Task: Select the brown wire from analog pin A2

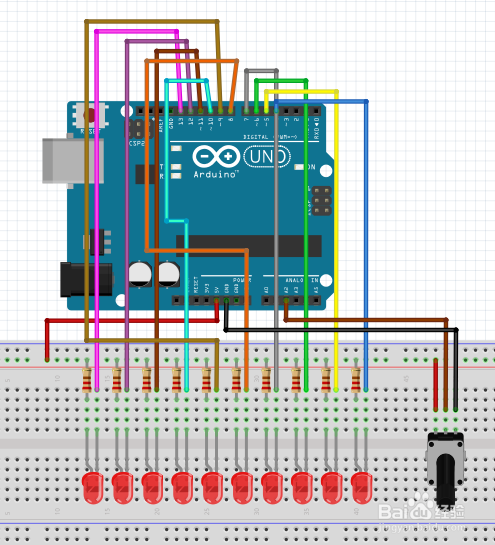Action: (365, 320)
